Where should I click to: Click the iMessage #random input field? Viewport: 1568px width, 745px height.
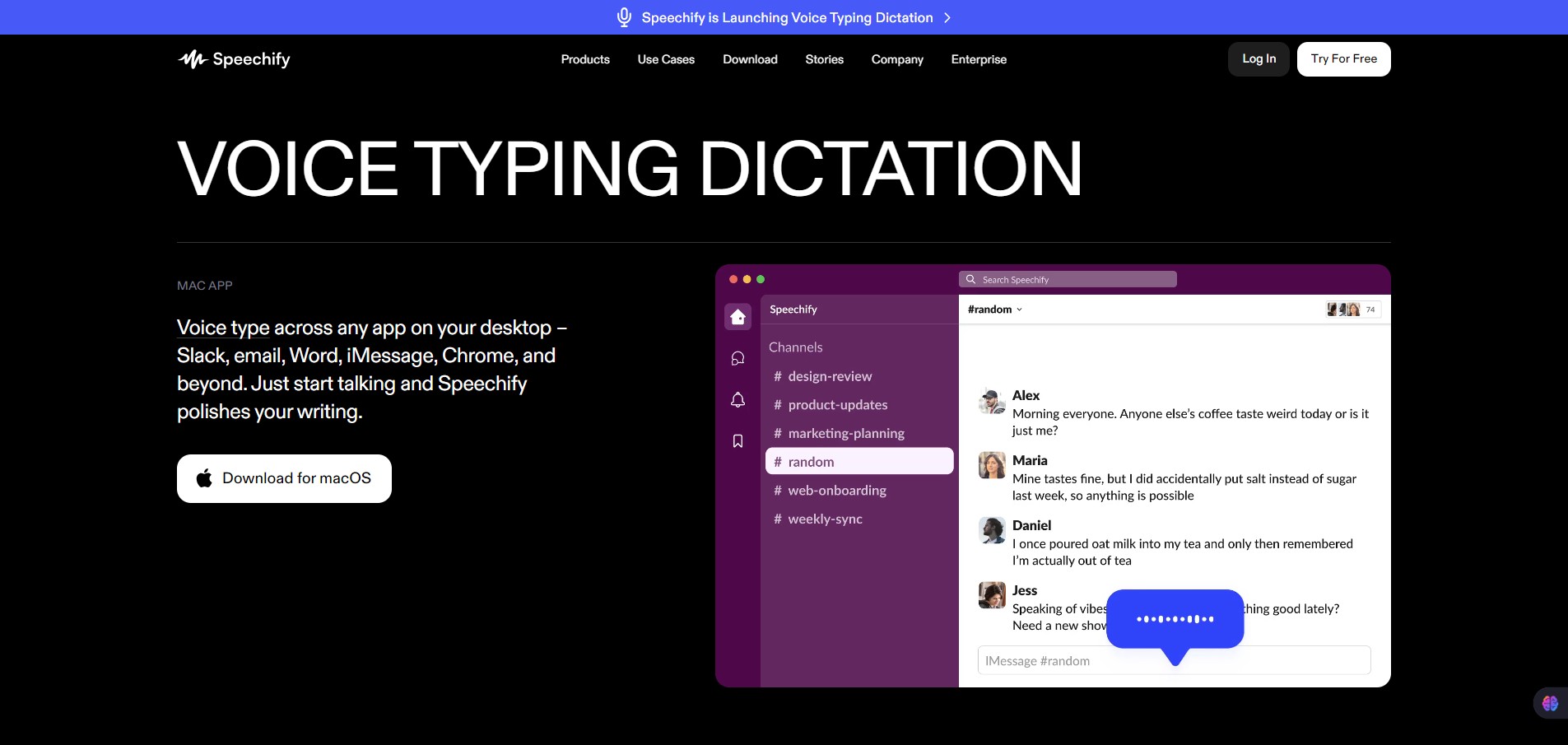click(x=1174, y=660)
